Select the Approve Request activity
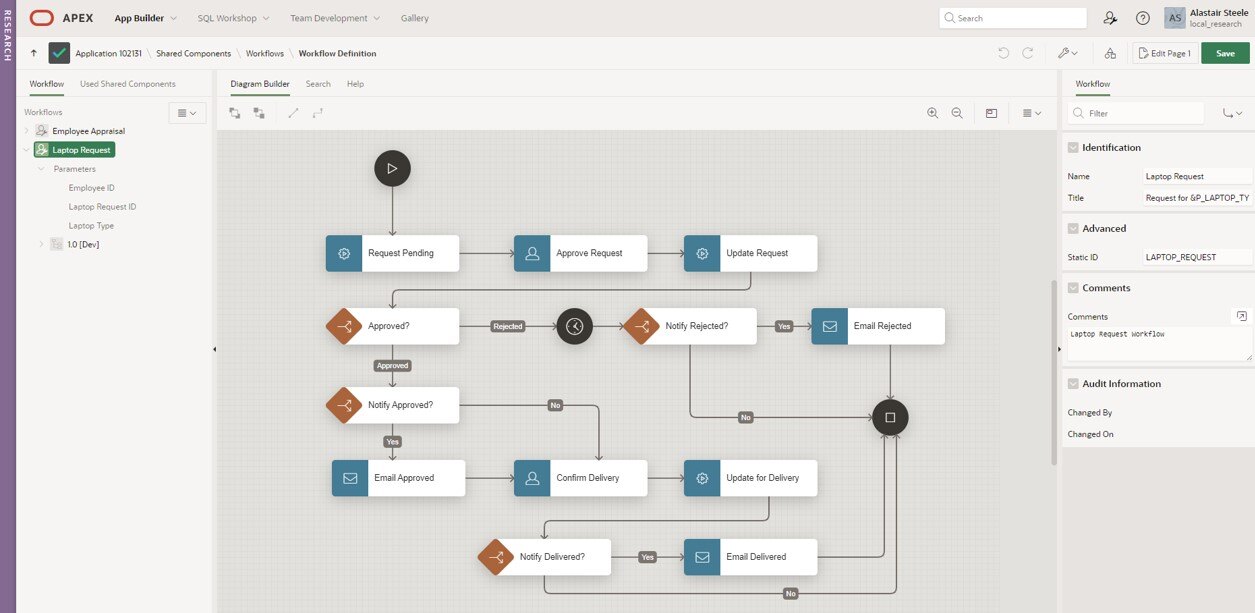 [x=580, y=253]
